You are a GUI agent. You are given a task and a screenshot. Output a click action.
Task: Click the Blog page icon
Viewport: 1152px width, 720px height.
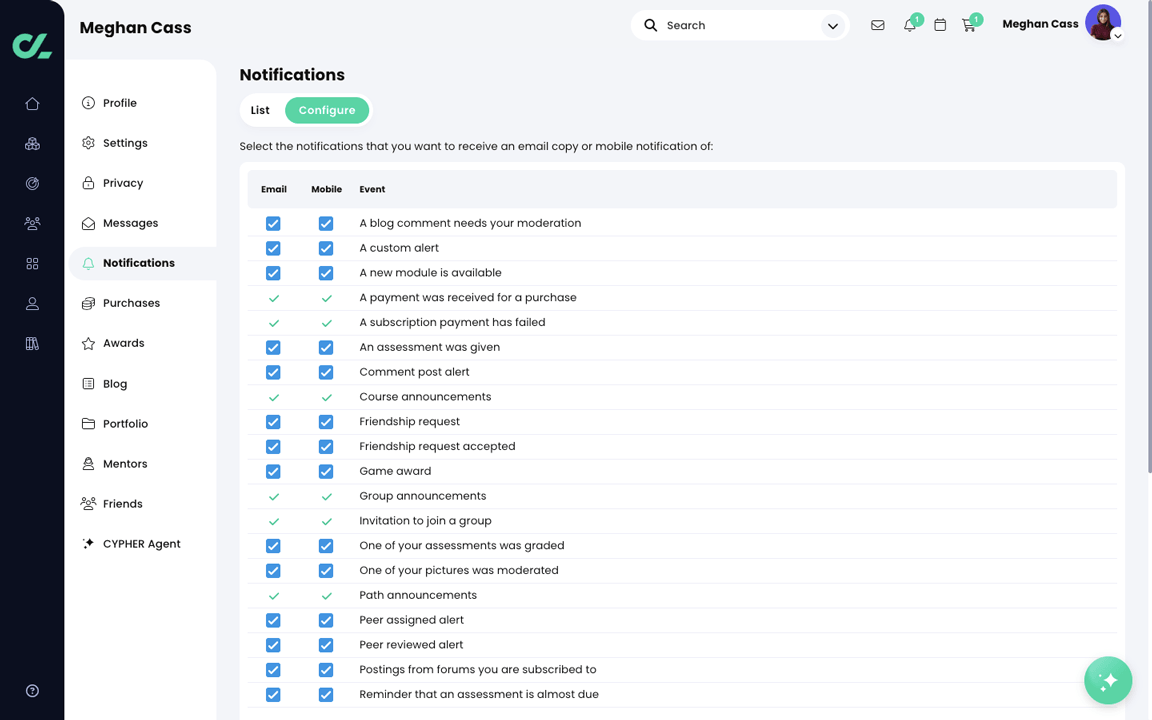coord(88,384)
